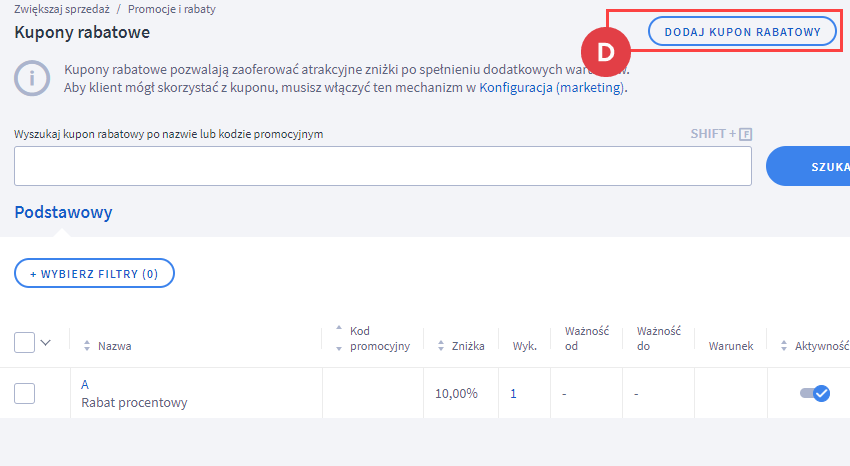Go to Zwiększaj sprzedaż breadcrumb
Image resolution: width=850 pixels, height=466 pixels.
click(62, 9)
